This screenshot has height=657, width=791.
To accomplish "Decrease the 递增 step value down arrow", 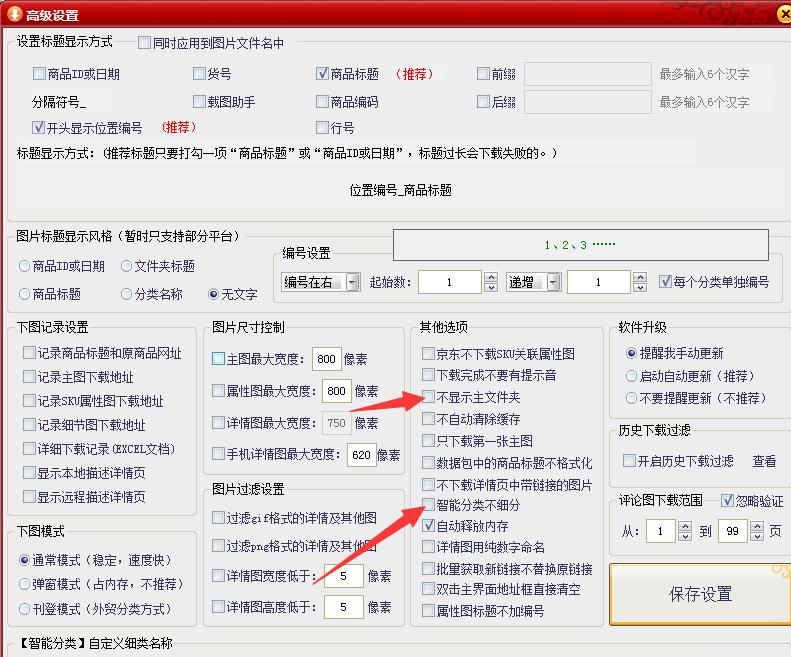I will [640, 287].
